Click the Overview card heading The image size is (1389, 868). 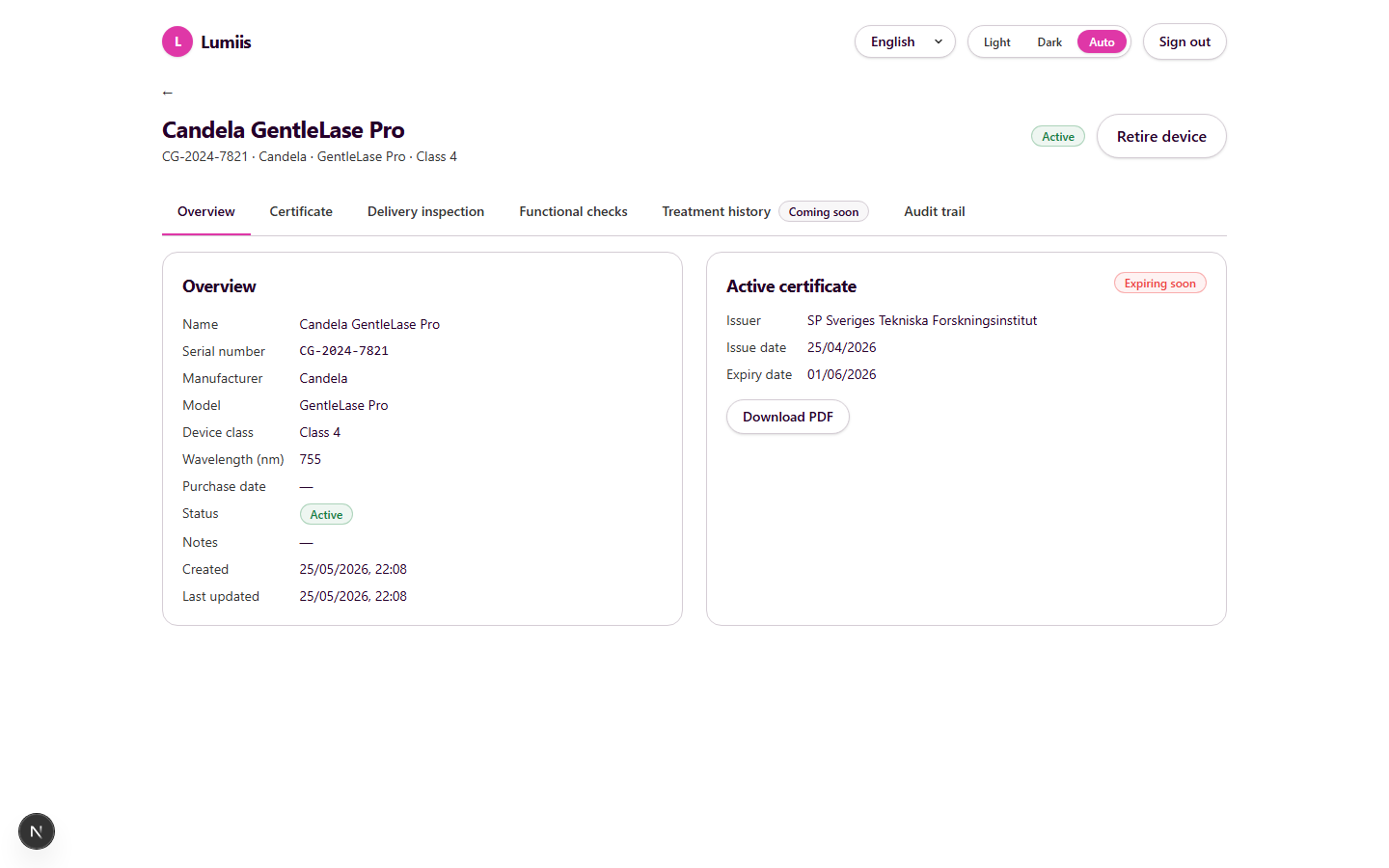pos(219,286)
